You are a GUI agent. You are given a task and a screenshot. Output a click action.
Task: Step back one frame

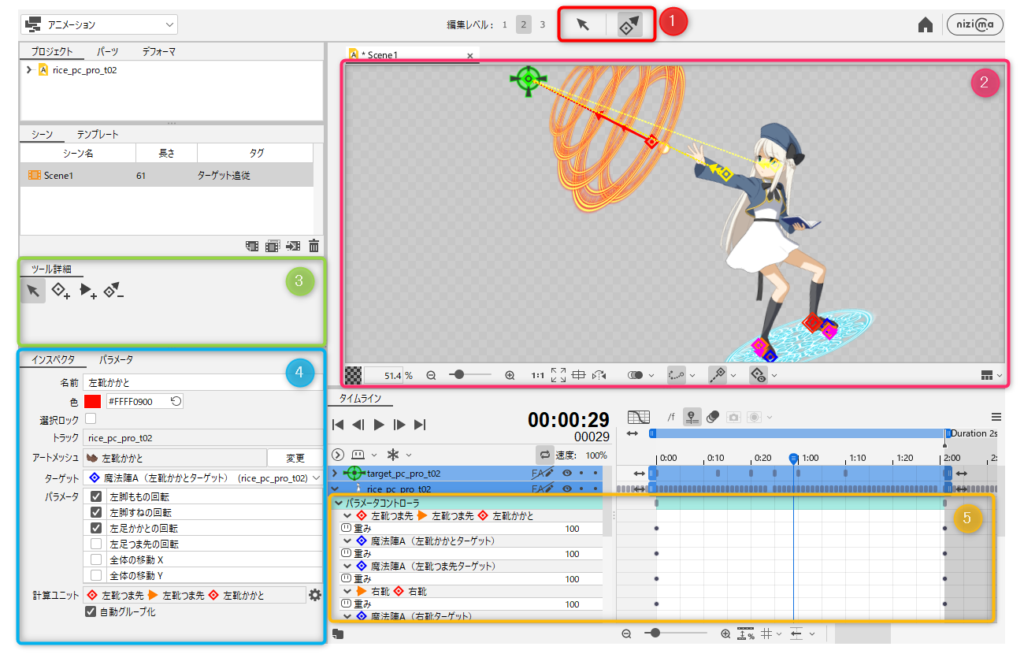coord(358,425)
